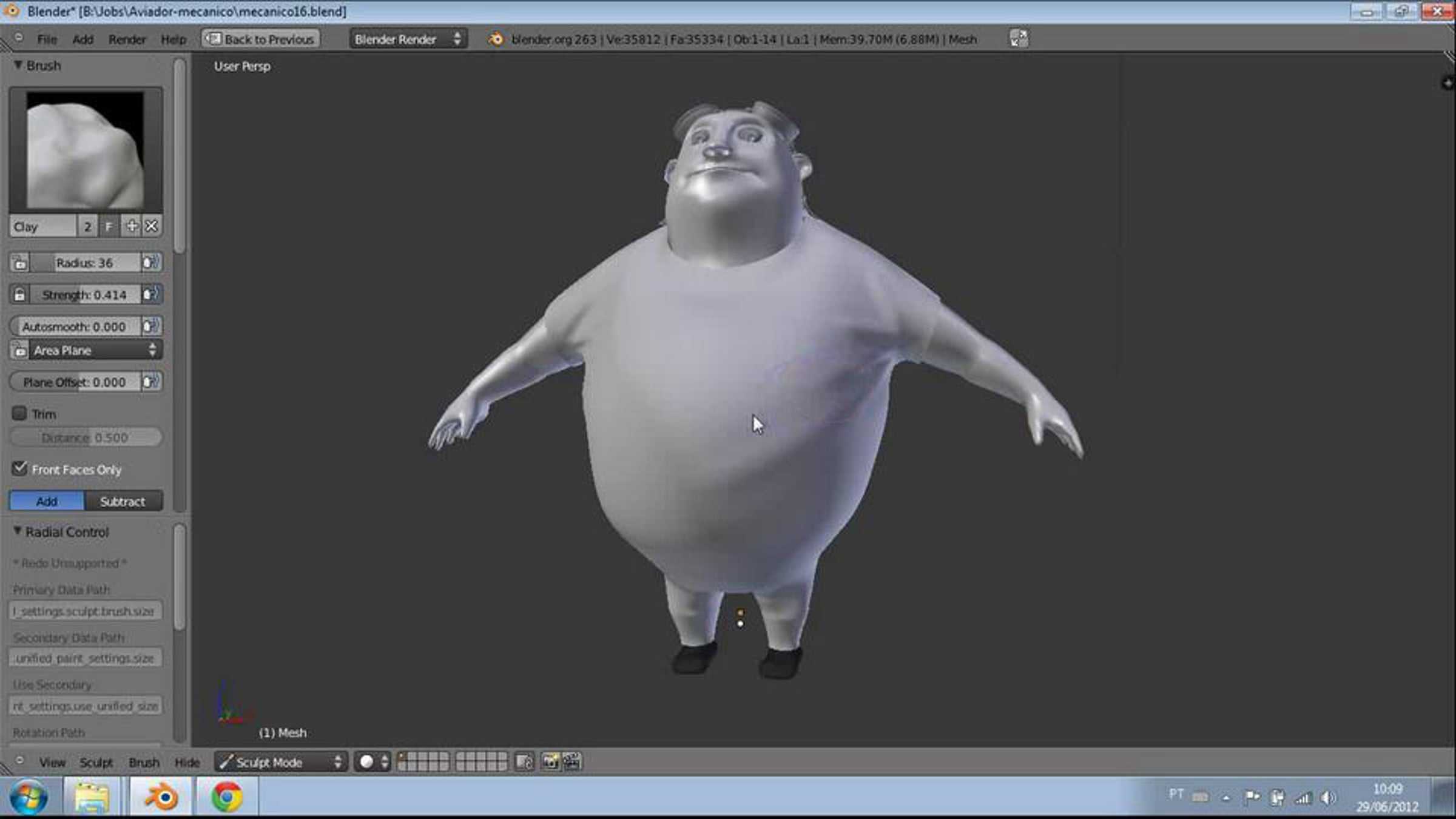Click the Radial Control panel scrollbar
Screen dimensions: 1456x819
tap(180, 578)
